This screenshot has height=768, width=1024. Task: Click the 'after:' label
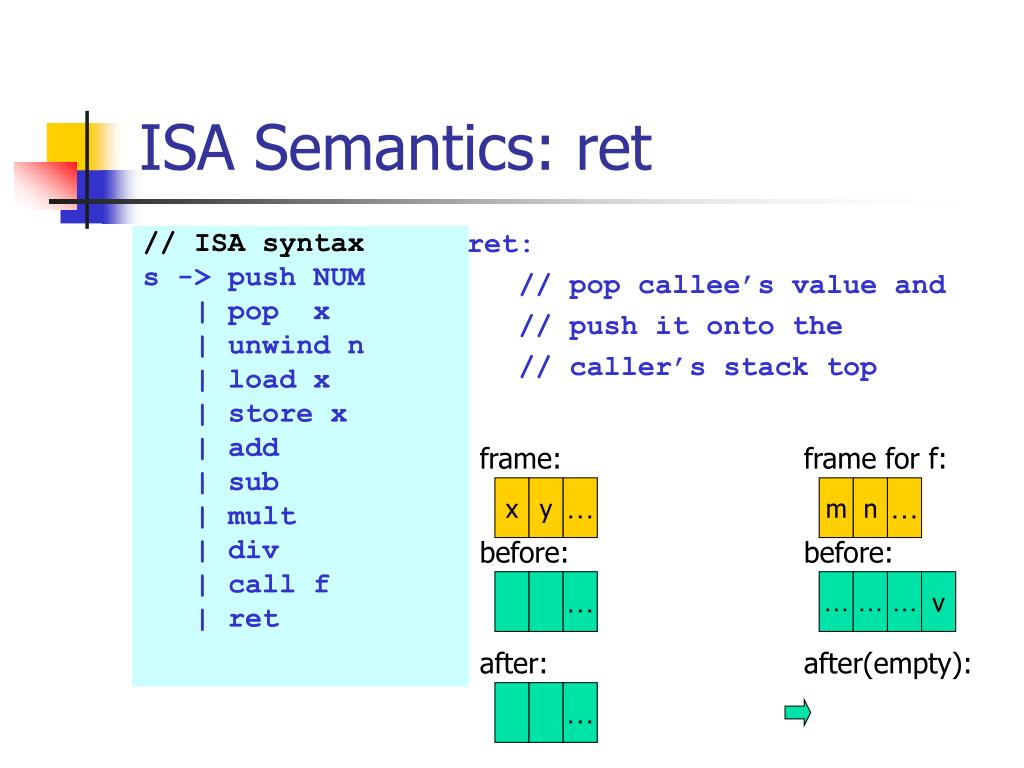pos(513,664)
